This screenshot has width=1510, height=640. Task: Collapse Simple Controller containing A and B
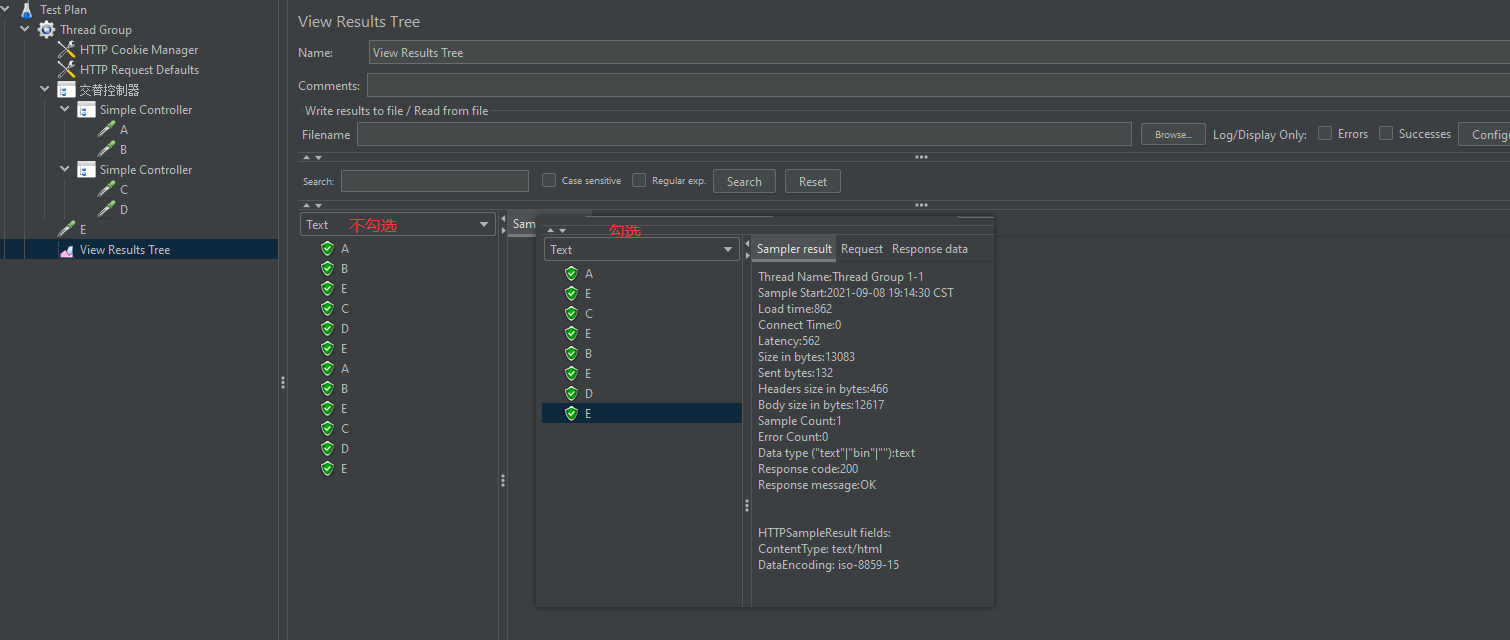coord(65,109)
